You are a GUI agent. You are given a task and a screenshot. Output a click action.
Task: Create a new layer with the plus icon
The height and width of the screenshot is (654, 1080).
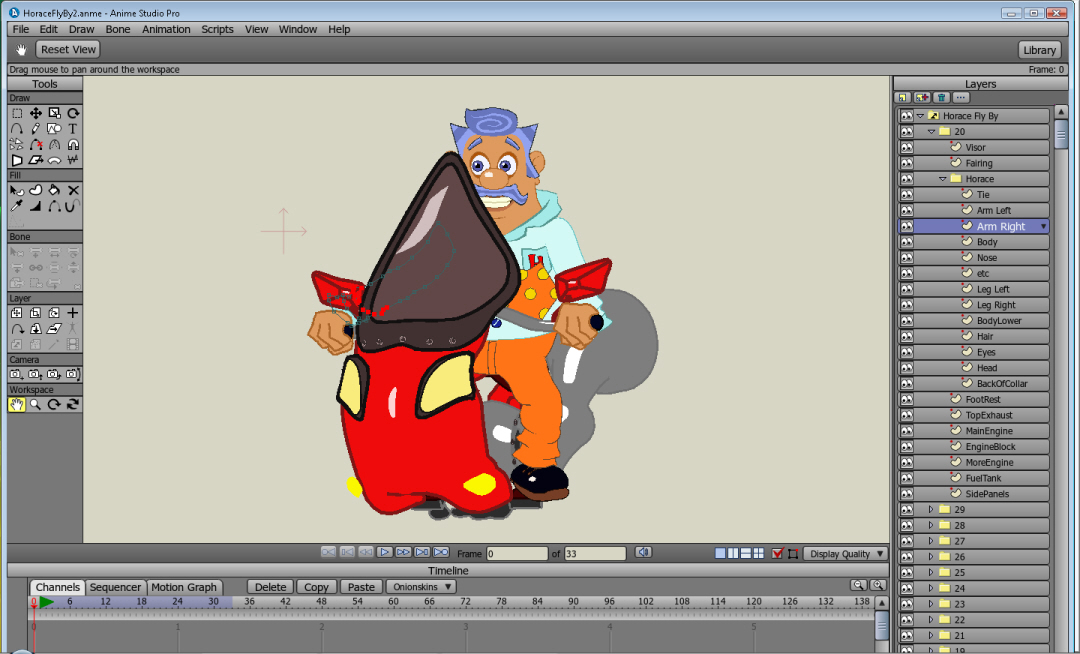(x=72, y=313)
